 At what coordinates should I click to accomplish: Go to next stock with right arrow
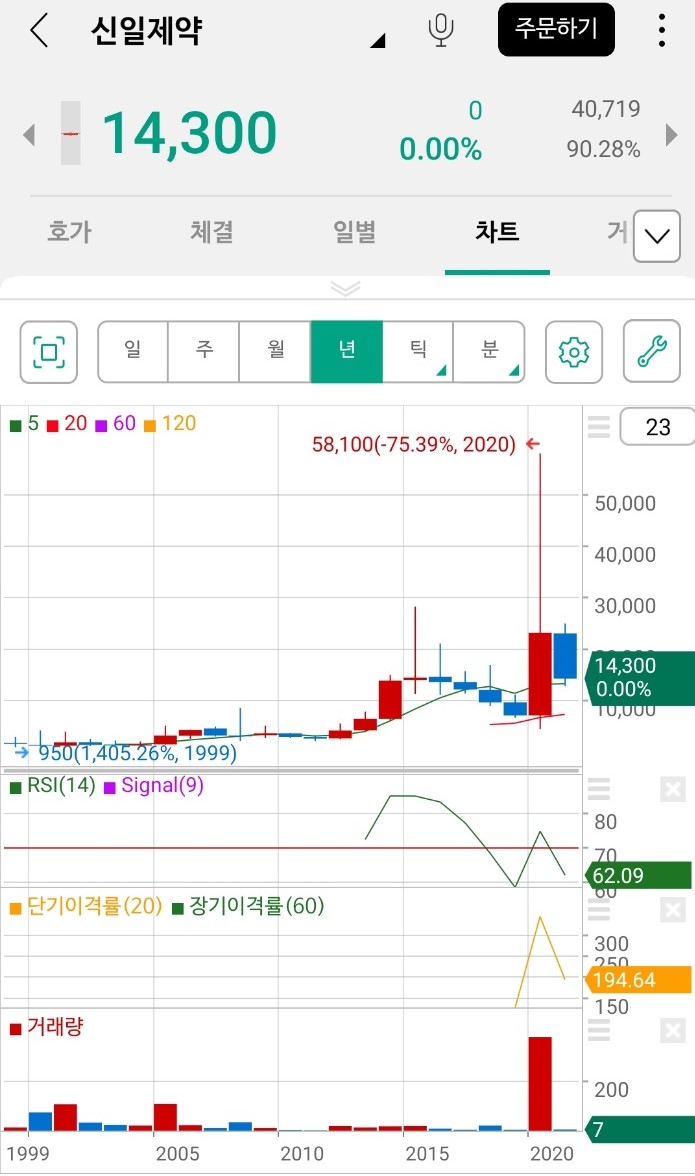point(672,135)
